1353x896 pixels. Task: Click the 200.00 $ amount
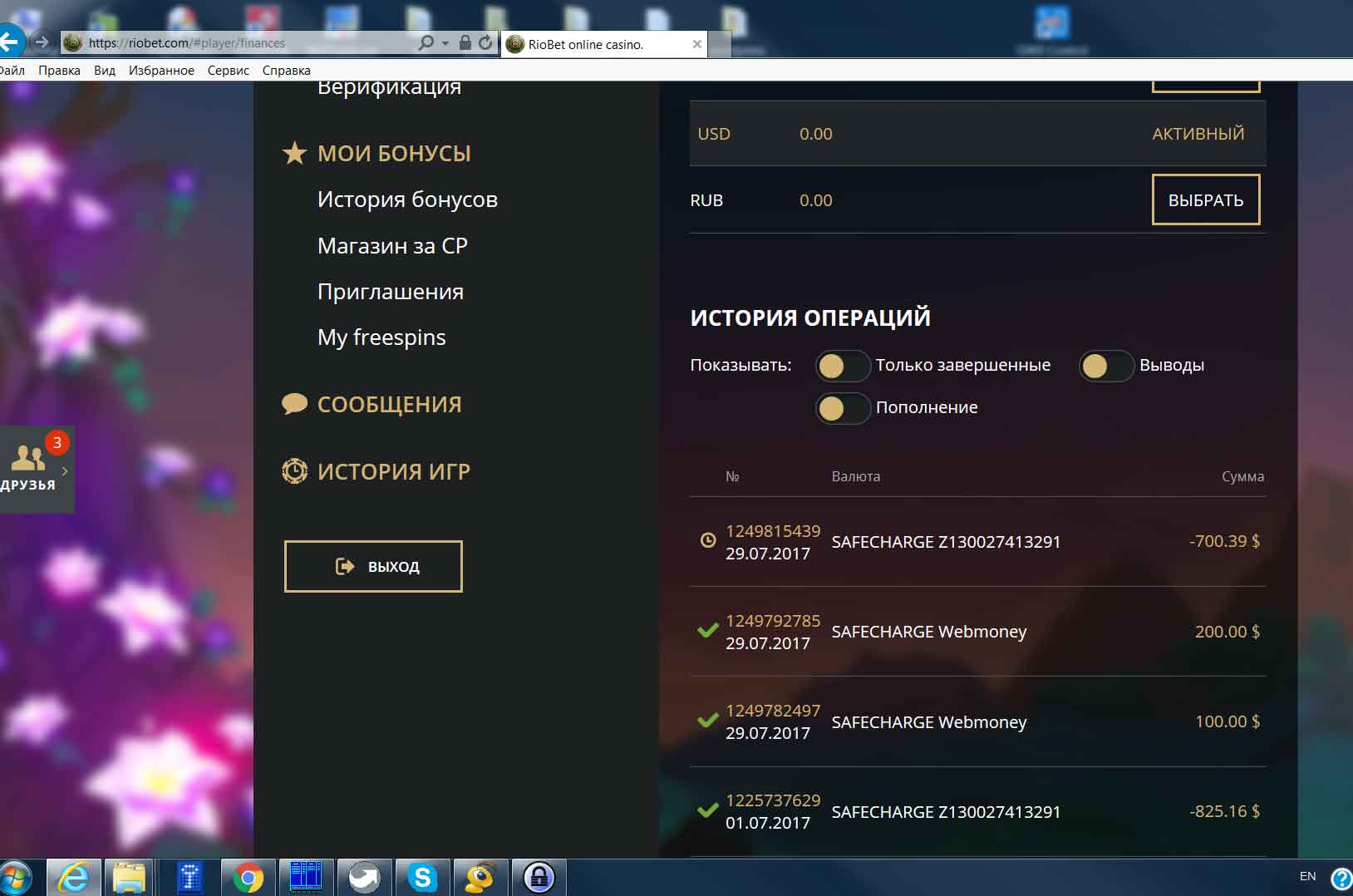click(x=1228, y=632)
